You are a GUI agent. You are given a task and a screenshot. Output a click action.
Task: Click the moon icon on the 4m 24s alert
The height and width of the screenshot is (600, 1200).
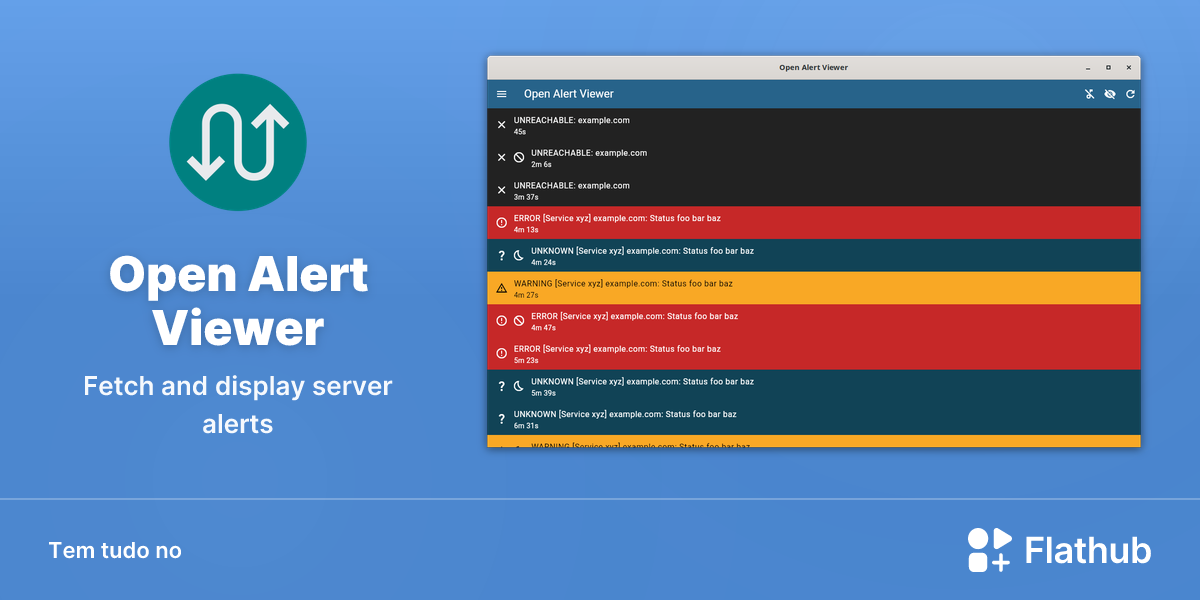519,255
